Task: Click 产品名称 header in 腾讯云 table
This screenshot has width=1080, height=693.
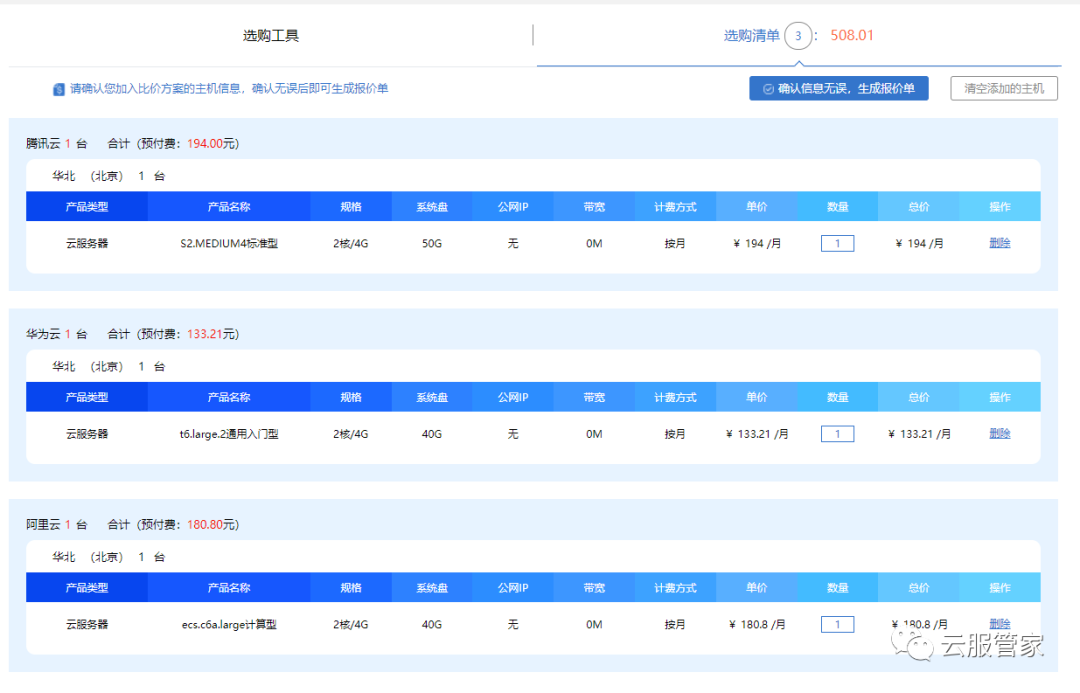Action: (x=229, y=207)
